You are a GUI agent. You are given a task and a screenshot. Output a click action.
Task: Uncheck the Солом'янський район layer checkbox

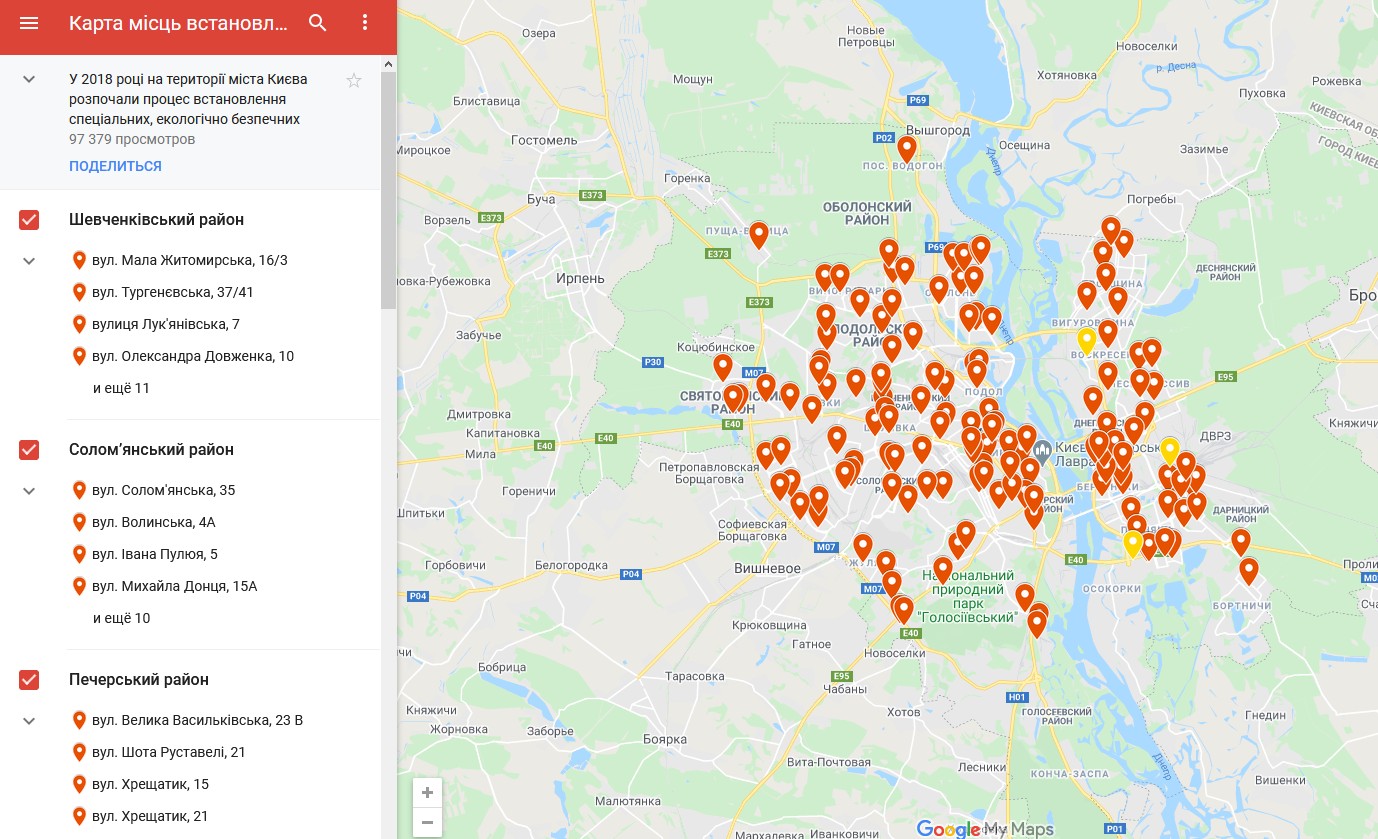coord(29,450)
